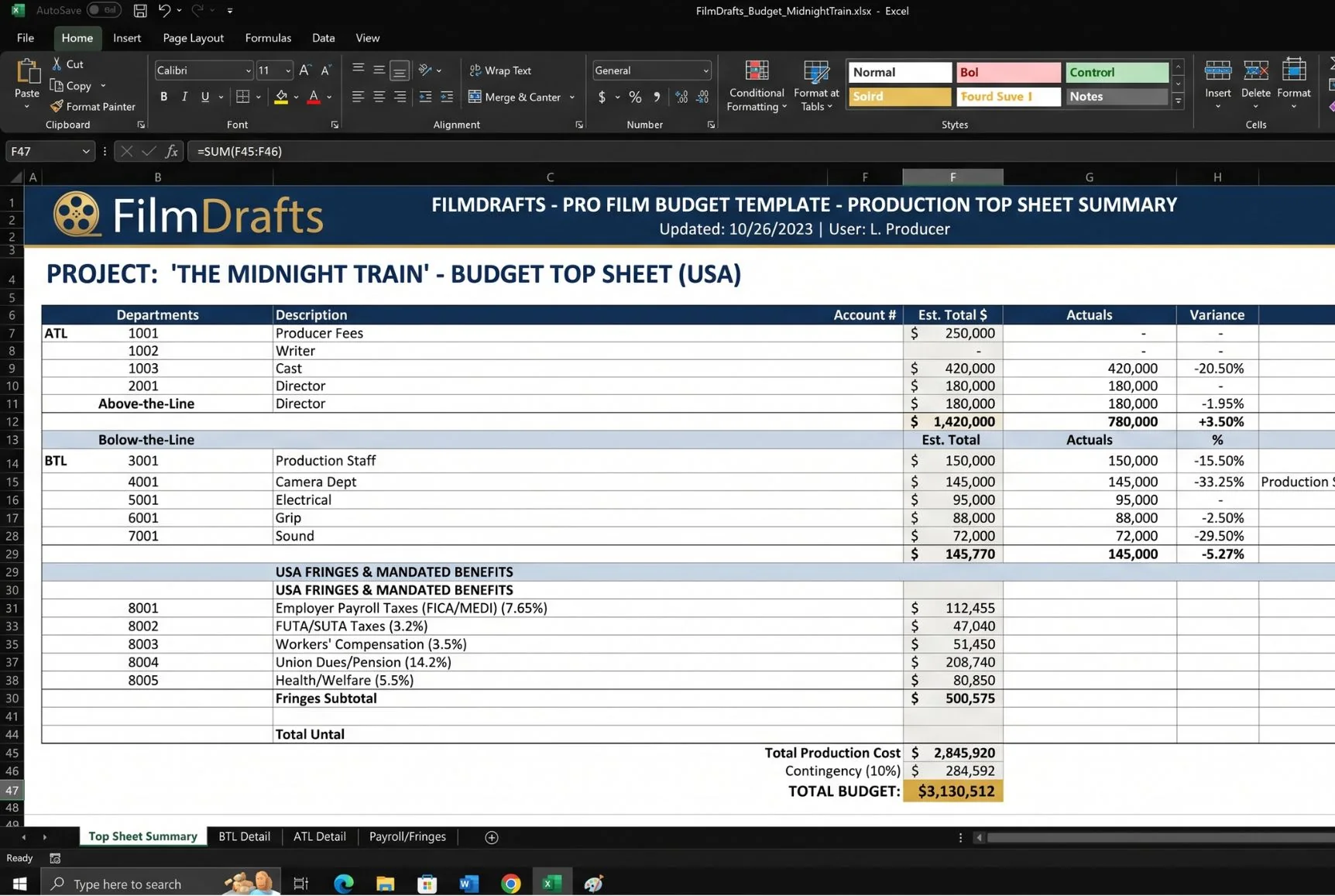This screenshot has width=1335, height=896.
Task: Apply the Normal cell style
Action: [899, 72]
